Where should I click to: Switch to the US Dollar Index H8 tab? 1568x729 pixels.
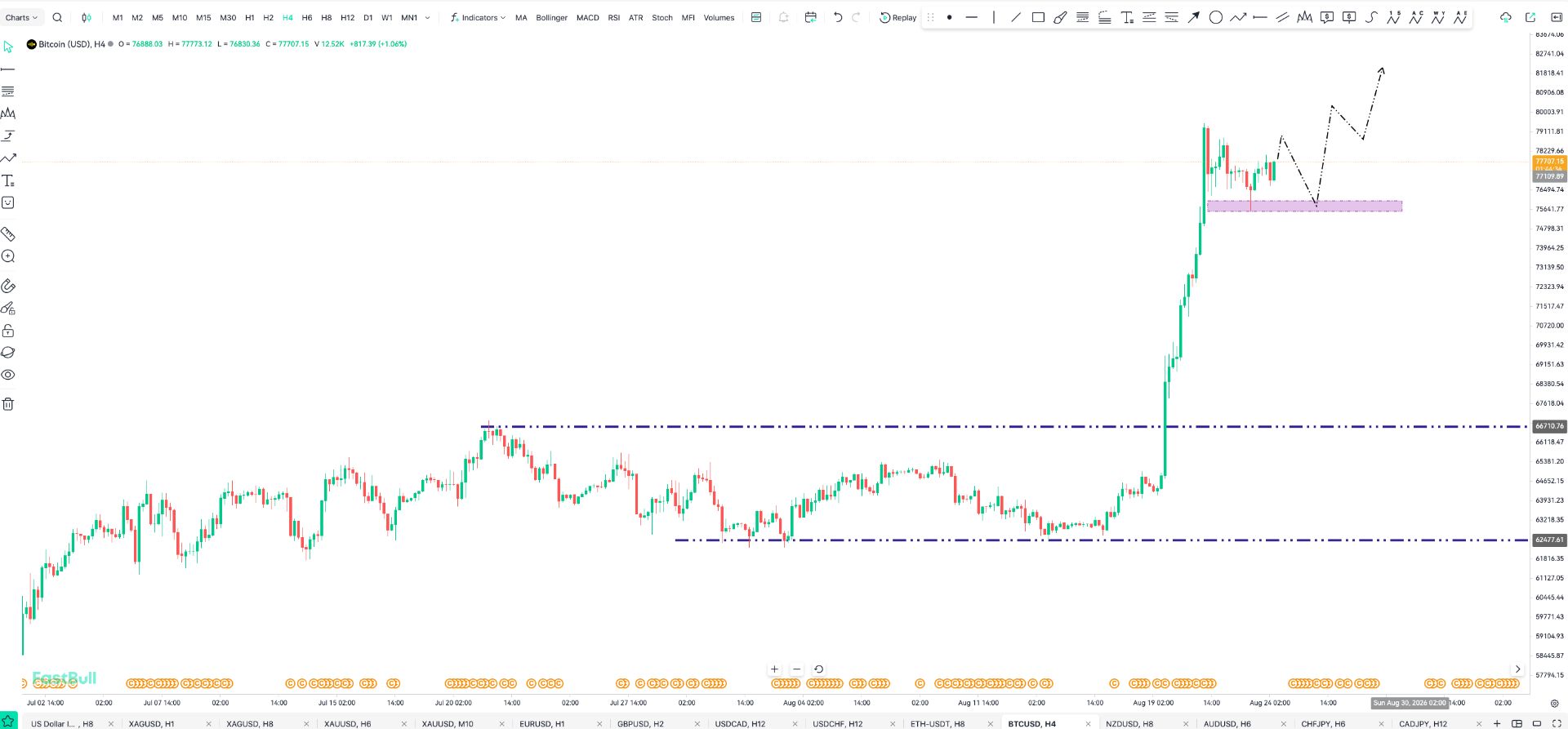click(62, 723)
